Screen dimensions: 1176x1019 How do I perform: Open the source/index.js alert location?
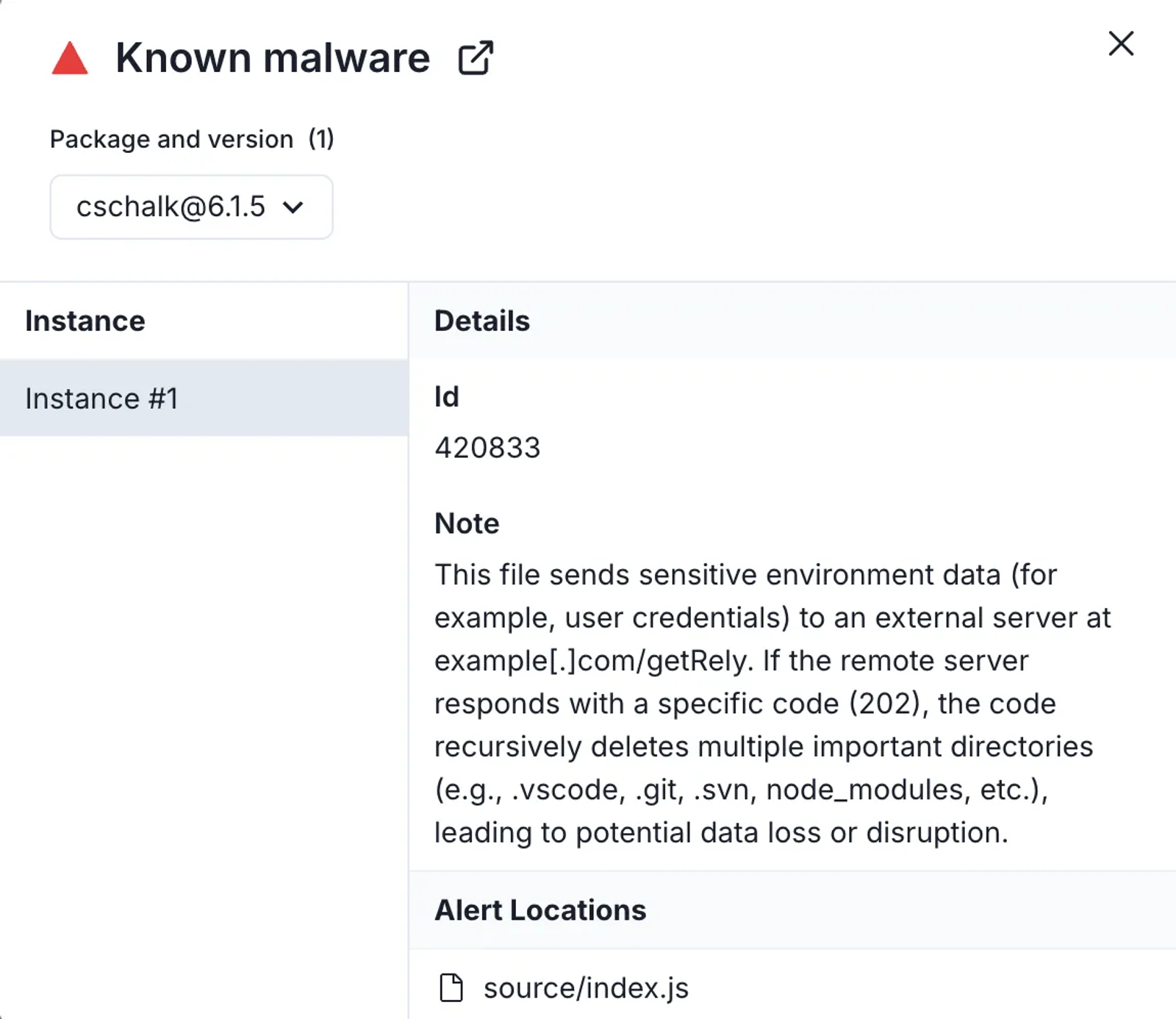point(586,987)
